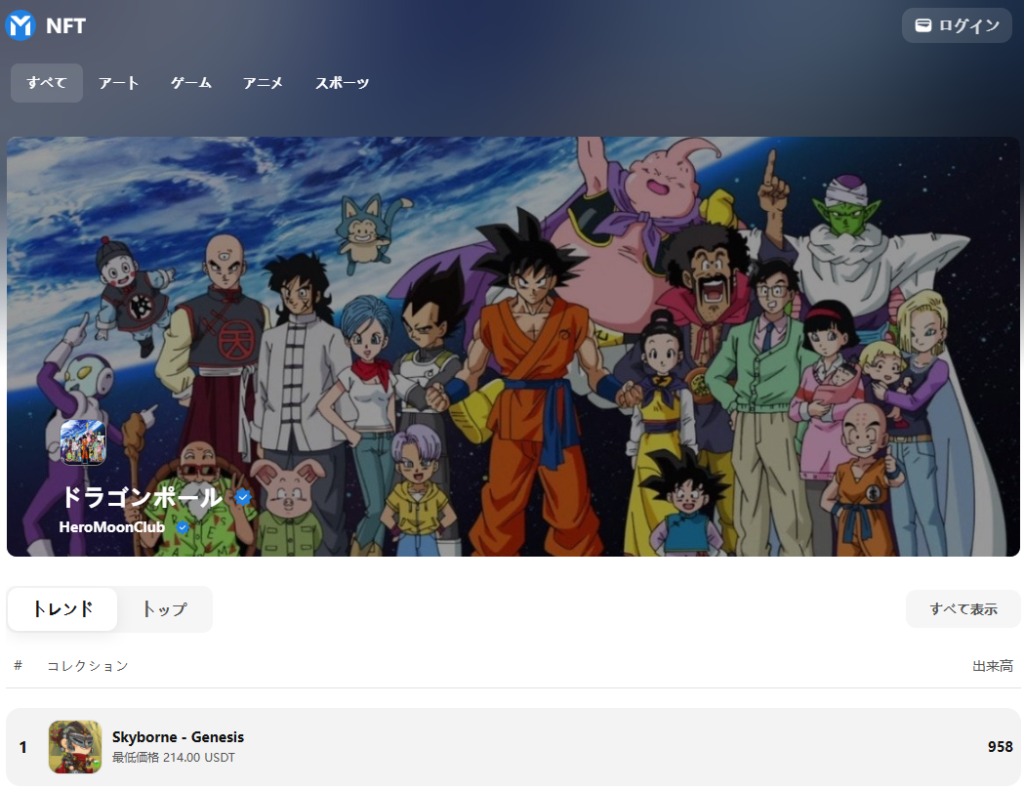Switch to the アニメ tab
This screenshot has height=791, width=1024.
coord(262,83)
